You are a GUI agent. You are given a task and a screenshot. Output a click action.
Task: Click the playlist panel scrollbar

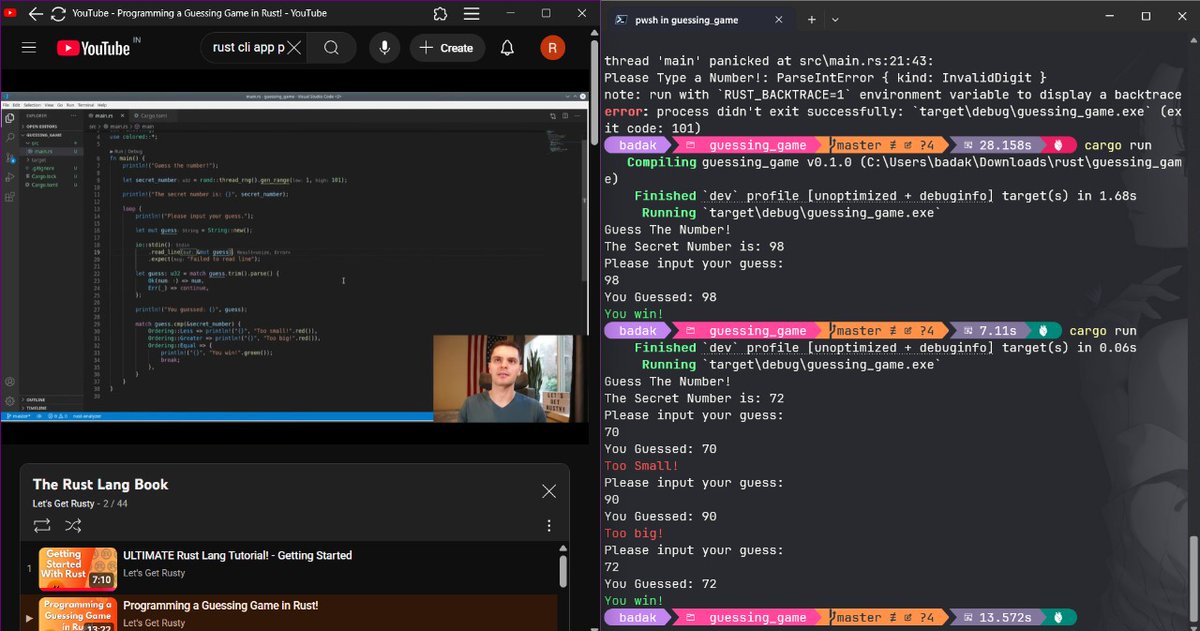pos(563,571)
